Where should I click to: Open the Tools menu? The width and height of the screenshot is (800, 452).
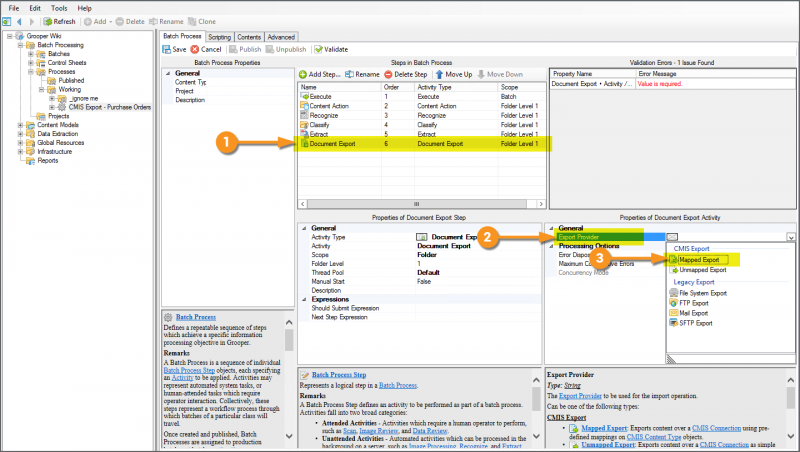coord(59,8)
